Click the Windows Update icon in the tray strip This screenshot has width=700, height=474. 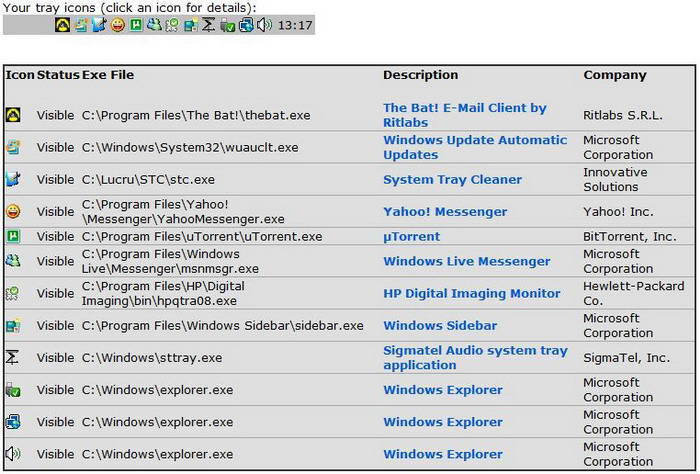point(81,25)
